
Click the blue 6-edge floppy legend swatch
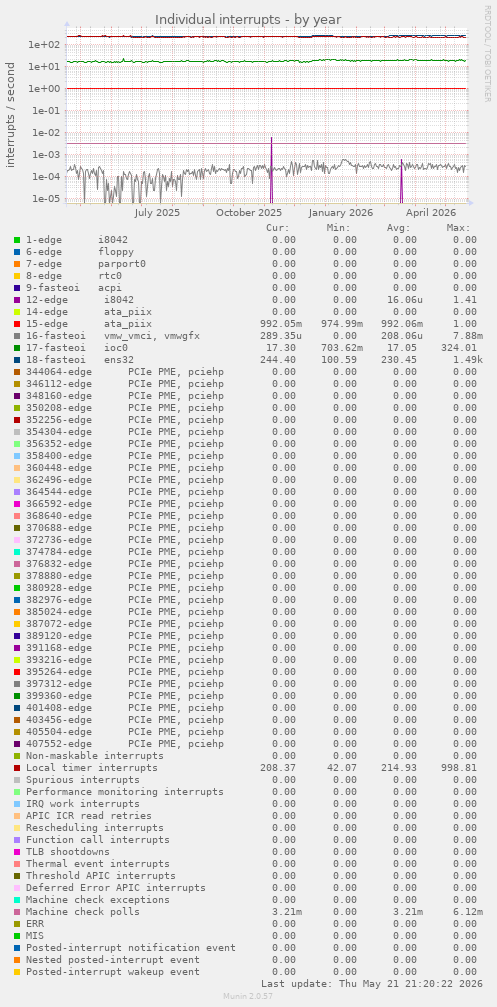pyautogui.click(x=17, y=252)
